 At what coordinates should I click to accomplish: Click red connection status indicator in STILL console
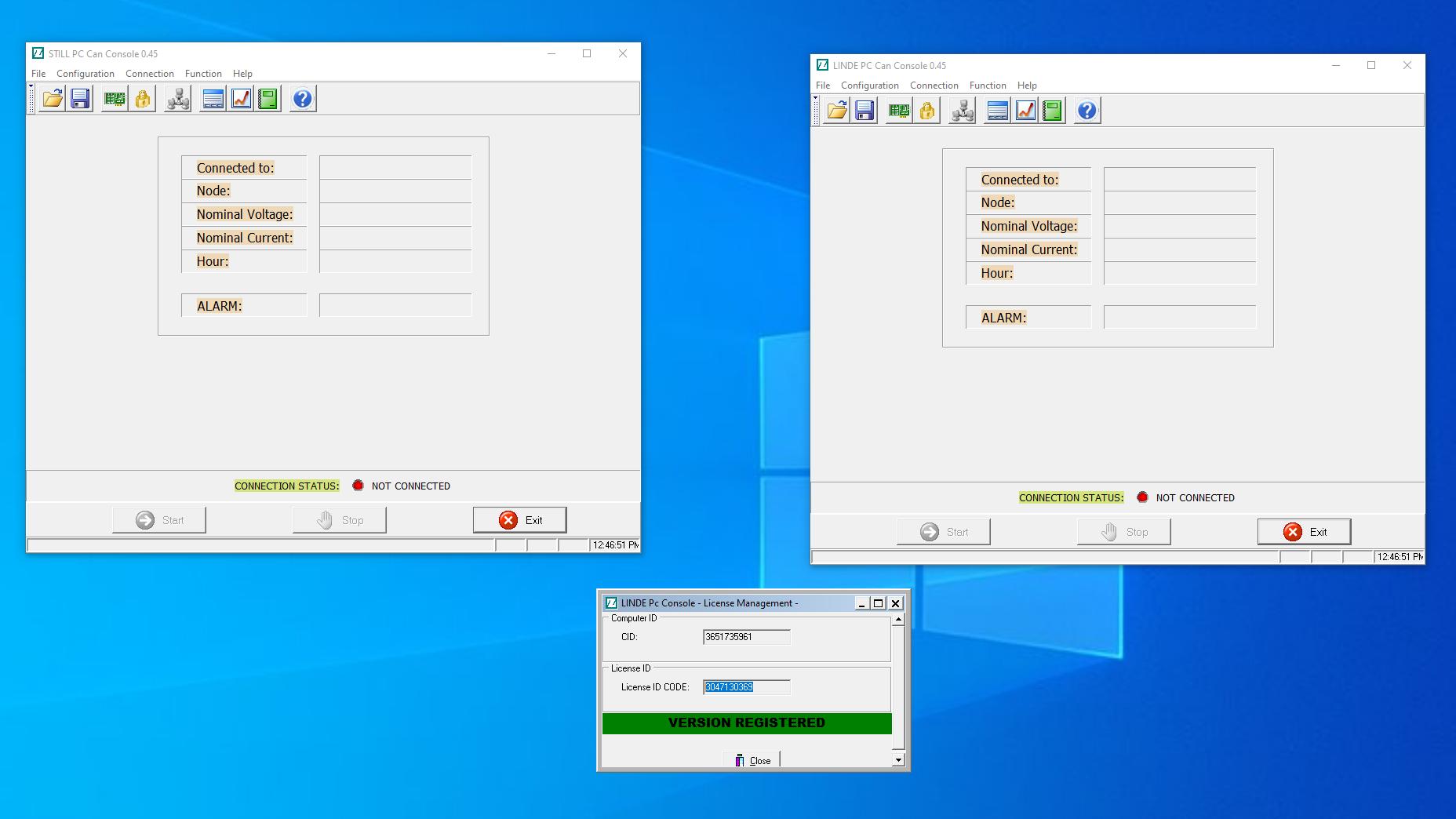(x=358, y=486)
